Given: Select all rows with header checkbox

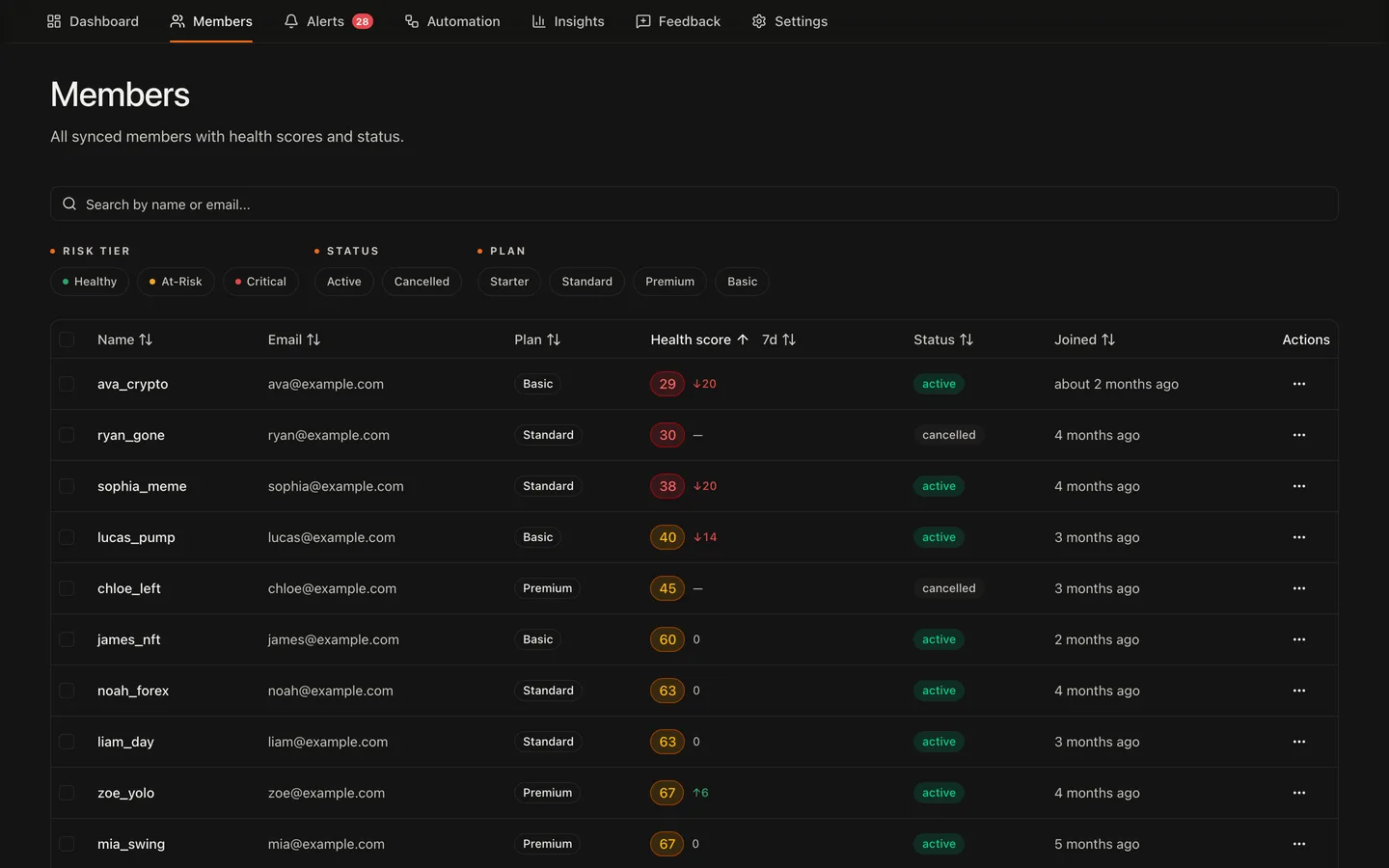Looking at the screenshot, I should click(67, 339).
